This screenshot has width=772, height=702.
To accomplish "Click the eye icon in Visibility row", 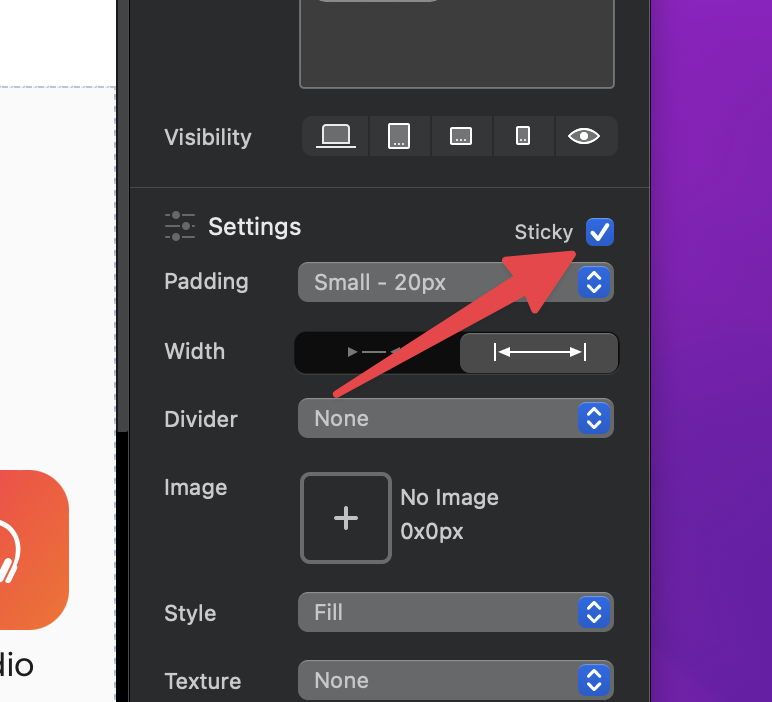I will 584,136.
